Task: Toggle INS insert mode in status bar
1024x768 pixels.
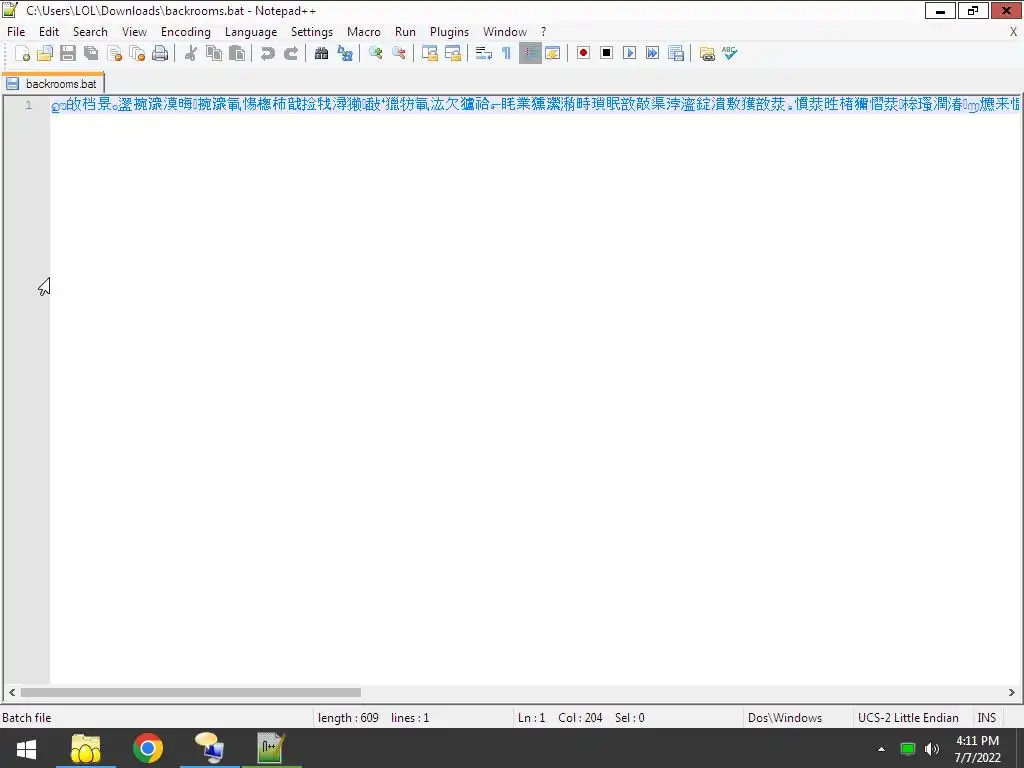Action: point(986,718)
